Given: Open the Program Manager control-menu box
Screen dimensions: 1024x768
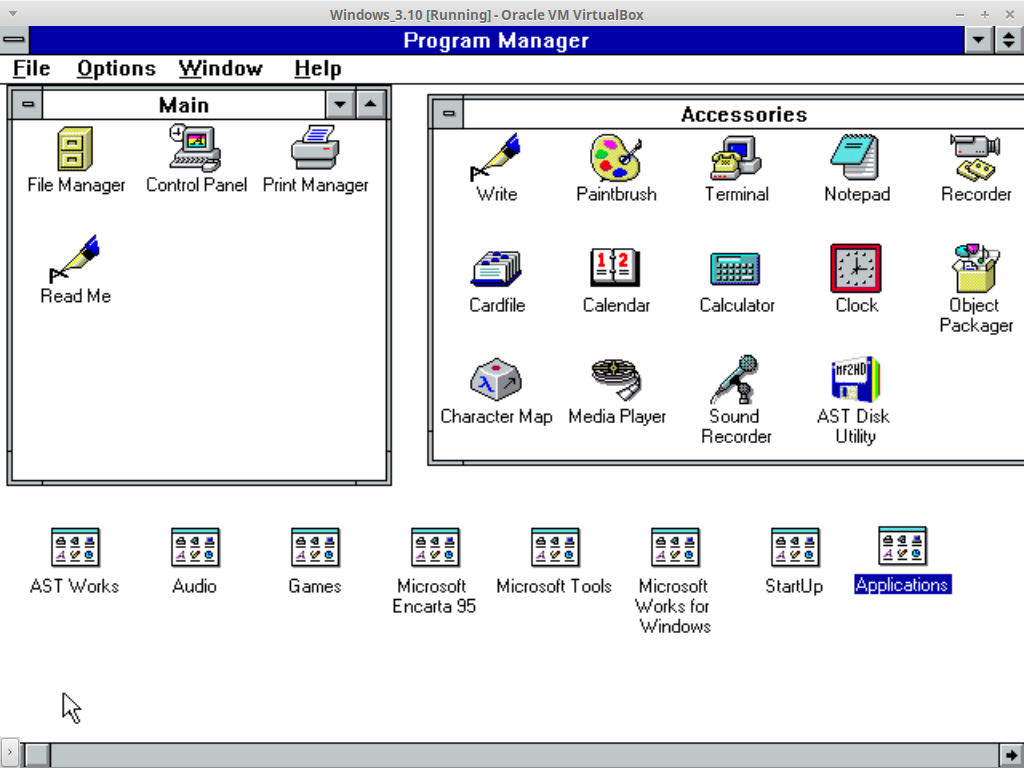Looking at the screenshot, I should (x=14, y=41).
